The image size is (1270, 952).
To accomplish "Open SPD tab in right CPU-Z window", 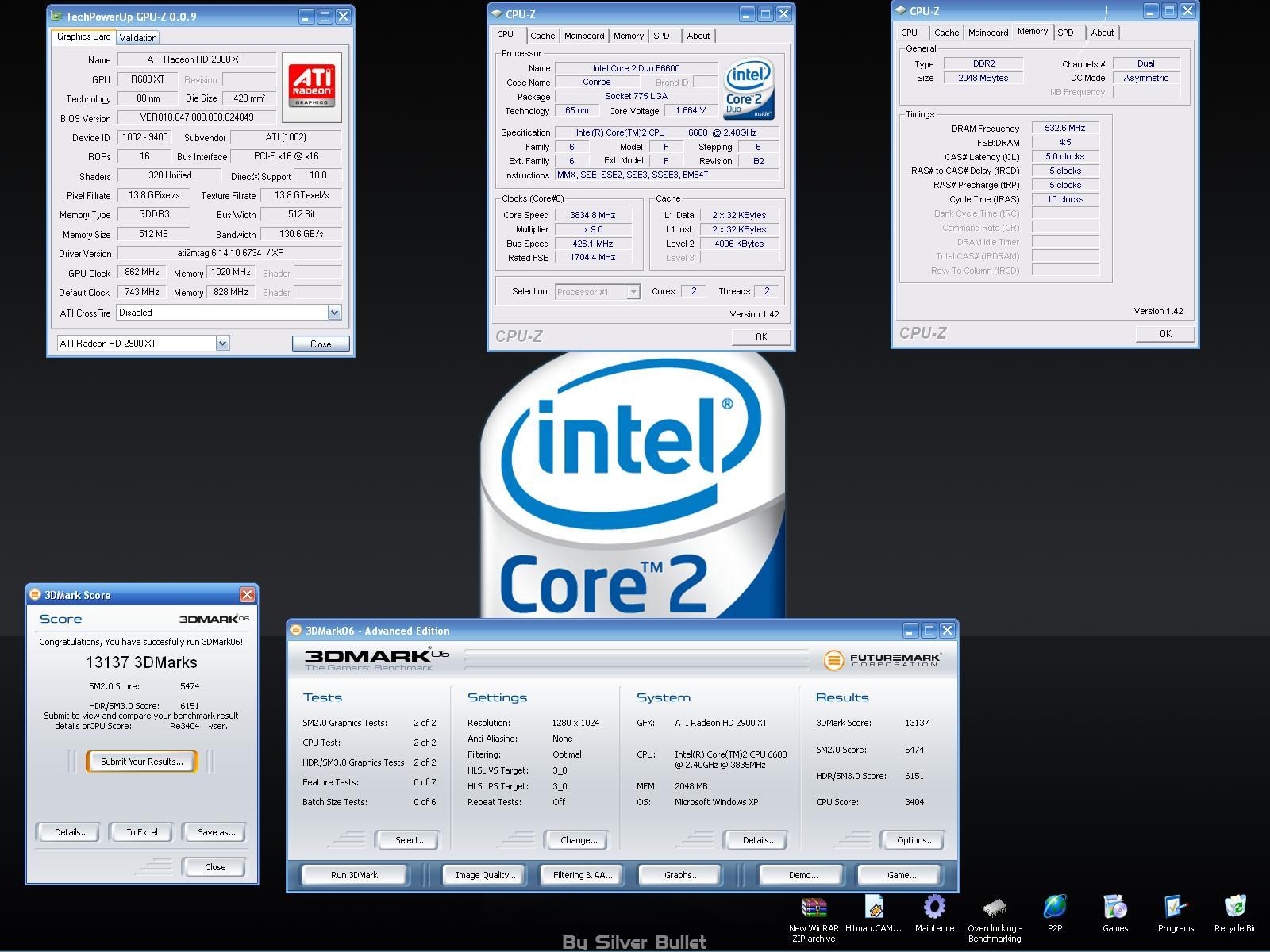I will tap(1066, 33).
